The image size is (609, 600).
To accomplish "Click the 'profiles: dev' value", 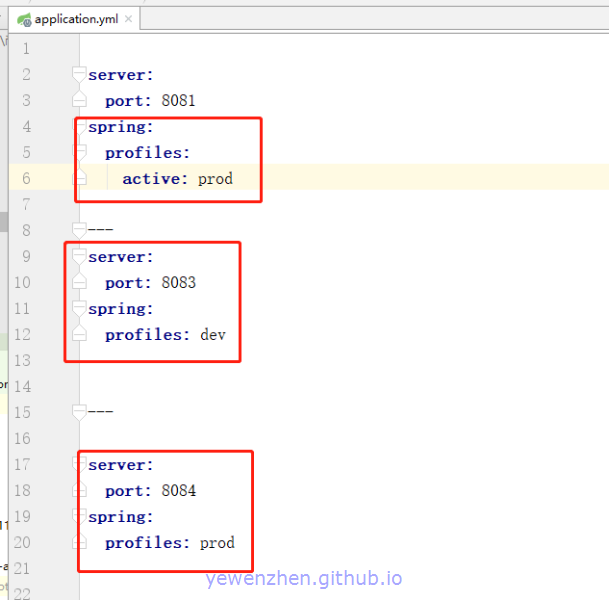I will (x=212, y=335).
